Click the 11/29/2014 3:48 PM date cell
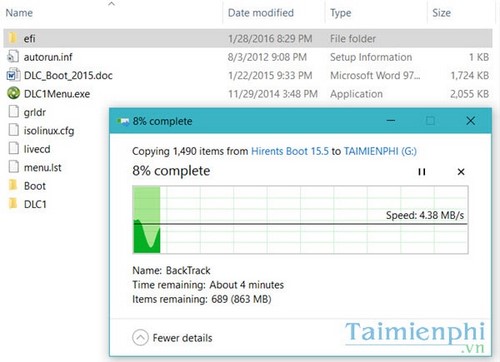This screenshot has height=362, width=500. (x=273, y=94)
